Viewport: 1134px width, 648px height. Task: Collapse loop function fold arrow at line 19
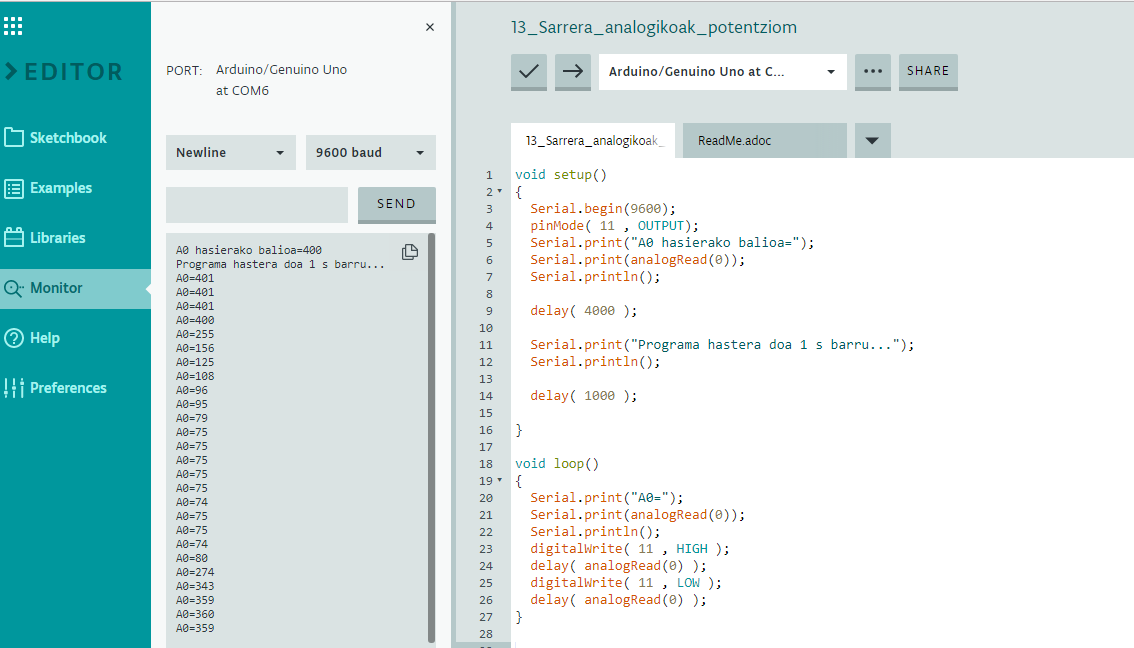[x=500, y=480]
